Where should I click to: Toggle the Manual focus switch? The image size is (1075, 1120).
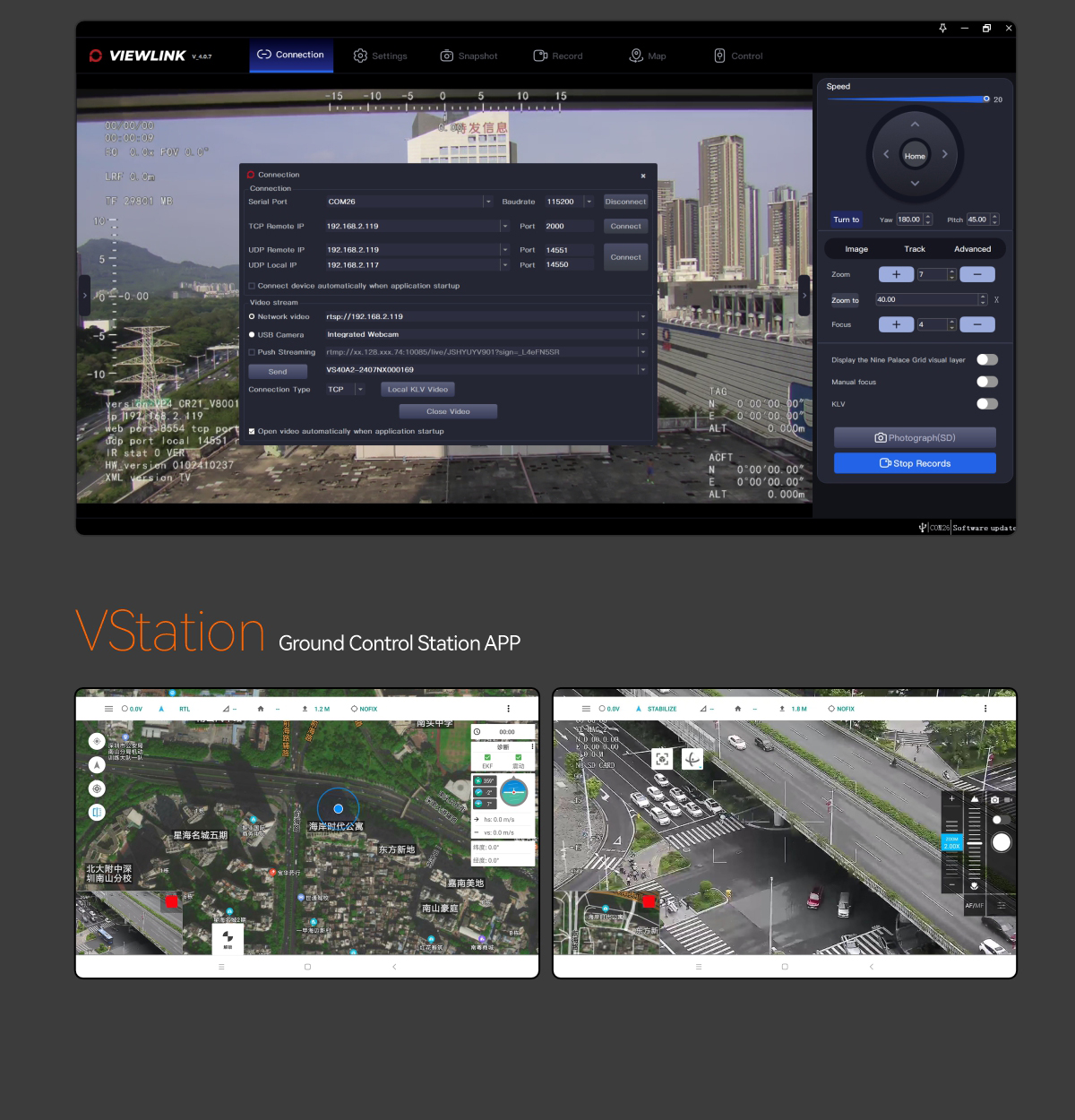point(987,382)
